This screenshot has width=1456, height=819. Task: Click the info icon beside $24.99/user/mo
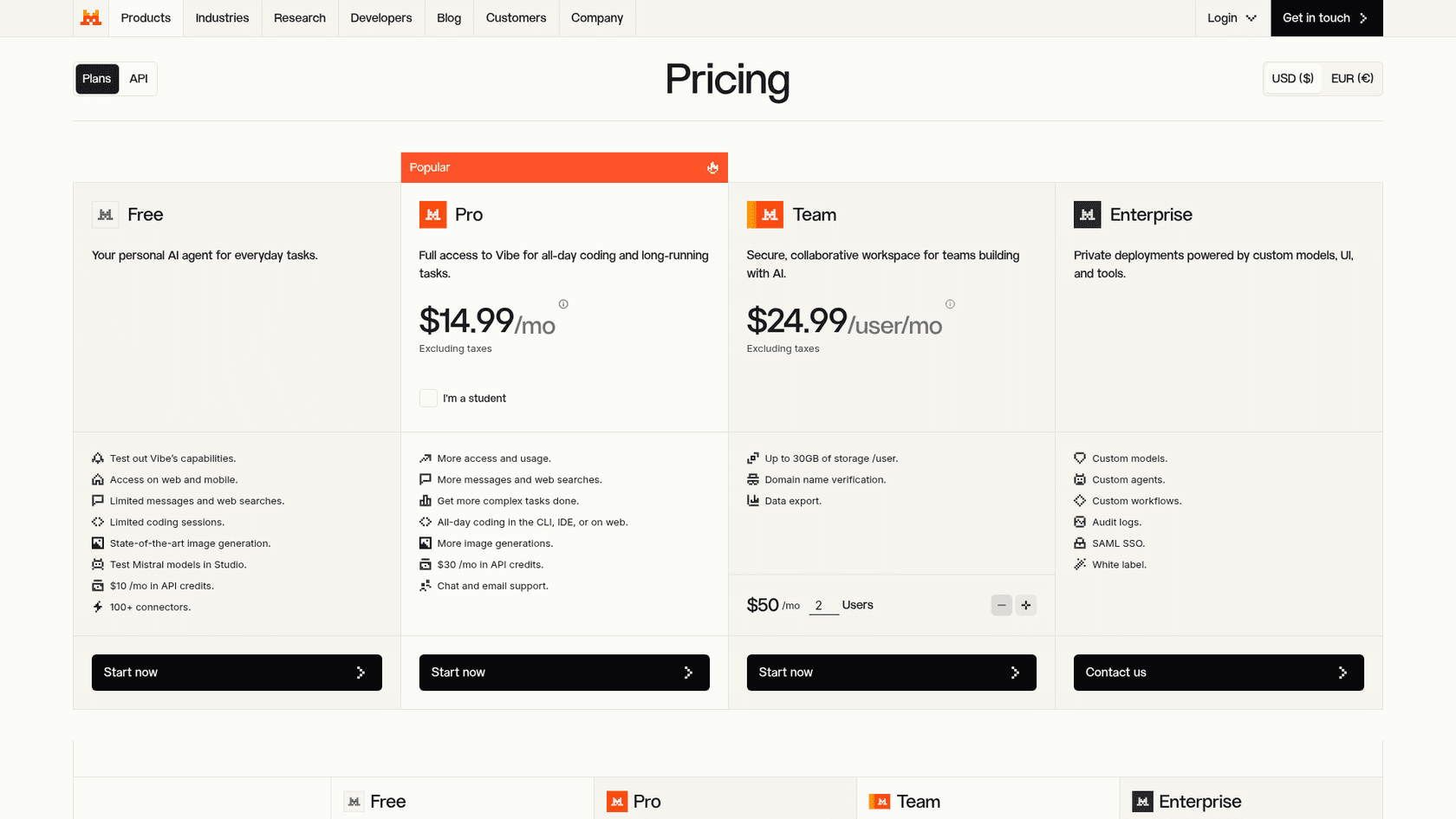[950, 304]
